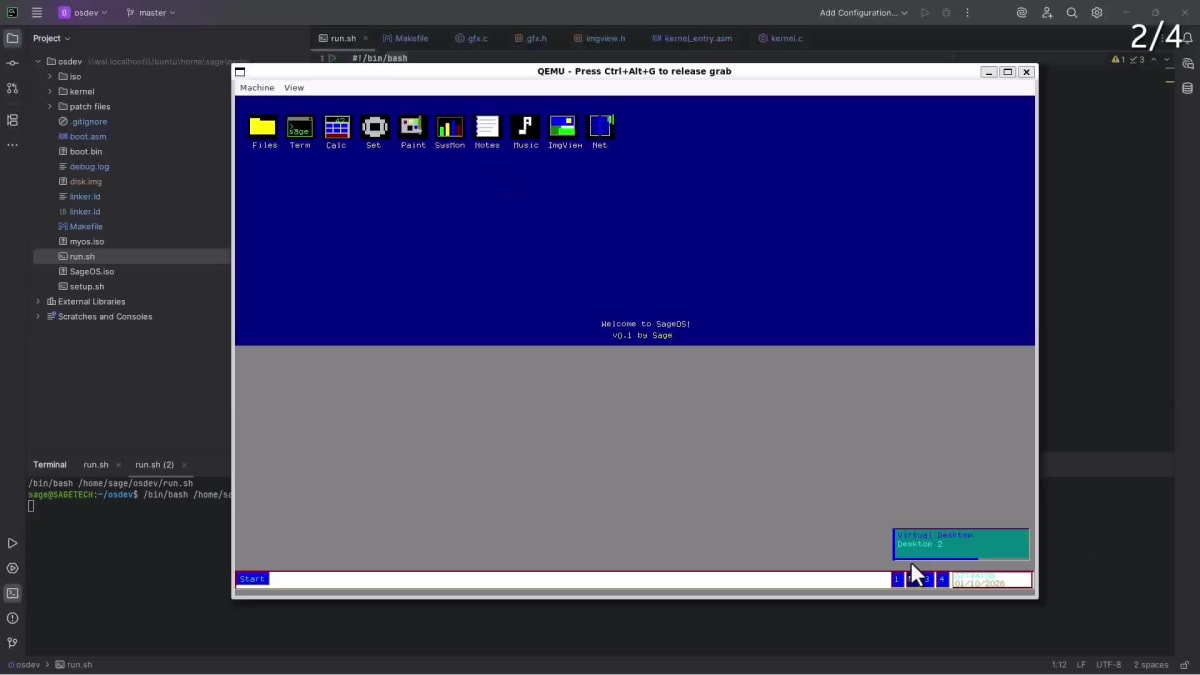This screenshot has height=675, width=1200.
Task: Open the Database tool window icon
Action: [1188, 88]
